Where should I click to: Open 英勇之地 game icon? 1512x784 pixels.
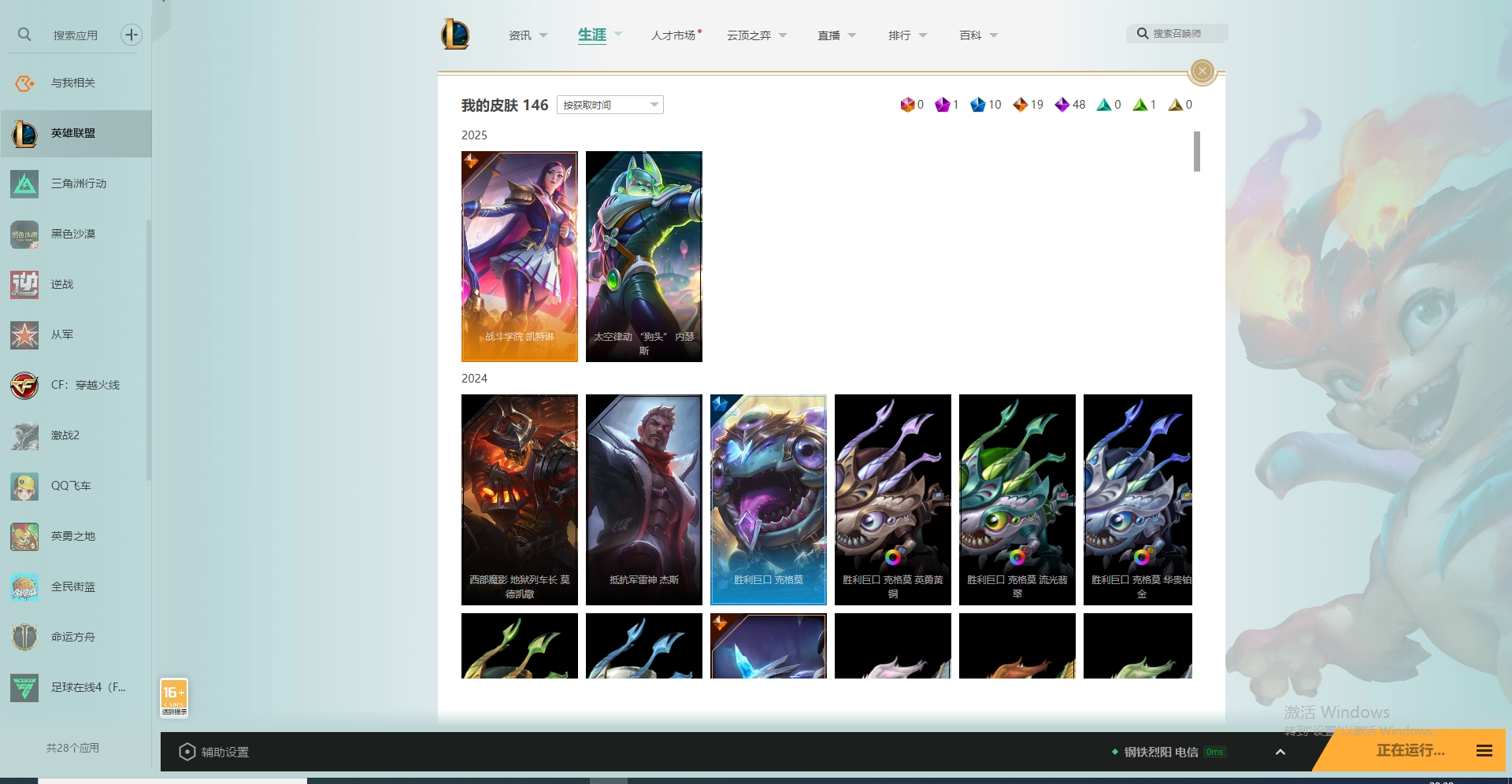(x=24, y=536)
